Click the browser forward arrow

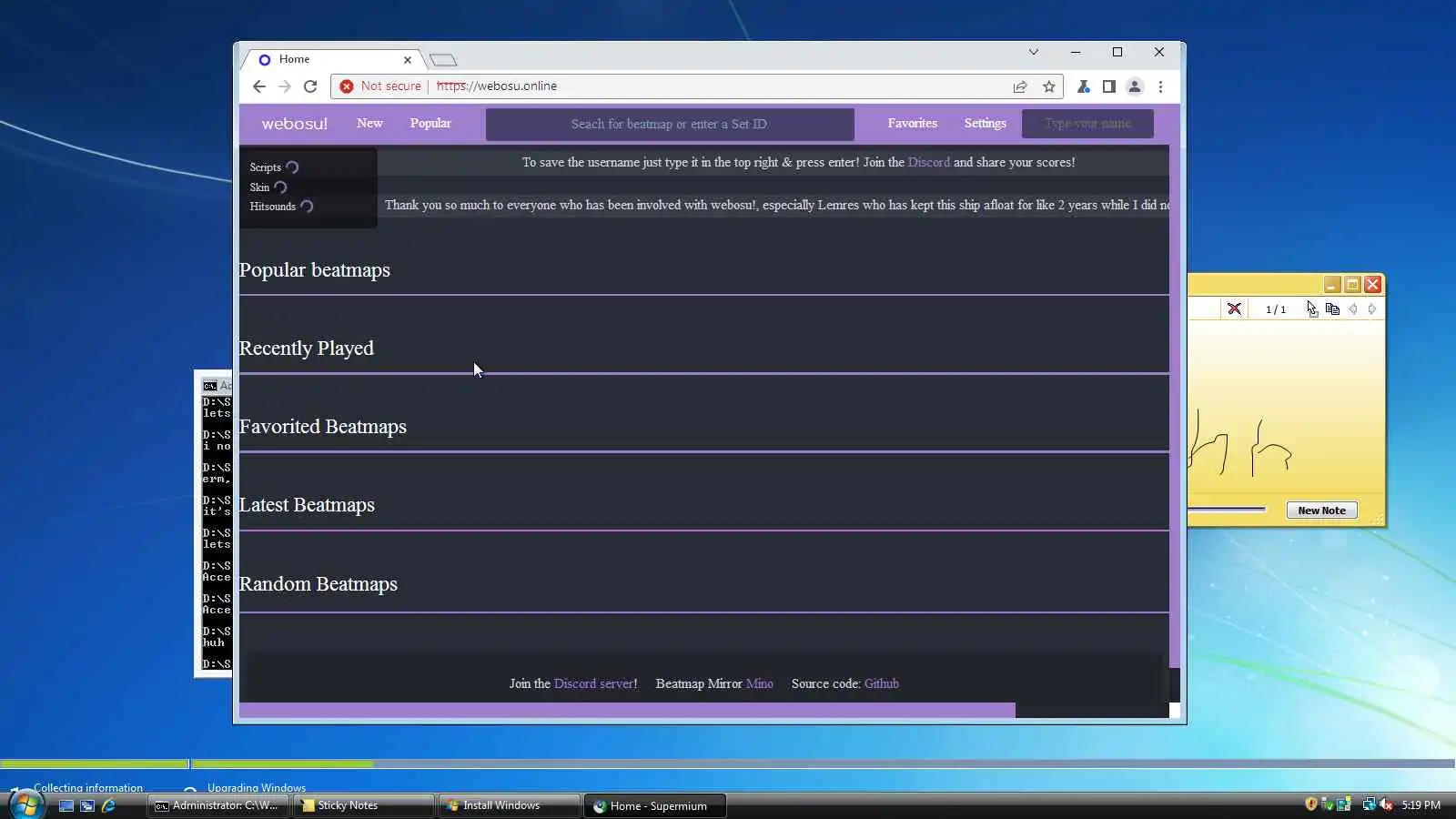coord(285,86)
